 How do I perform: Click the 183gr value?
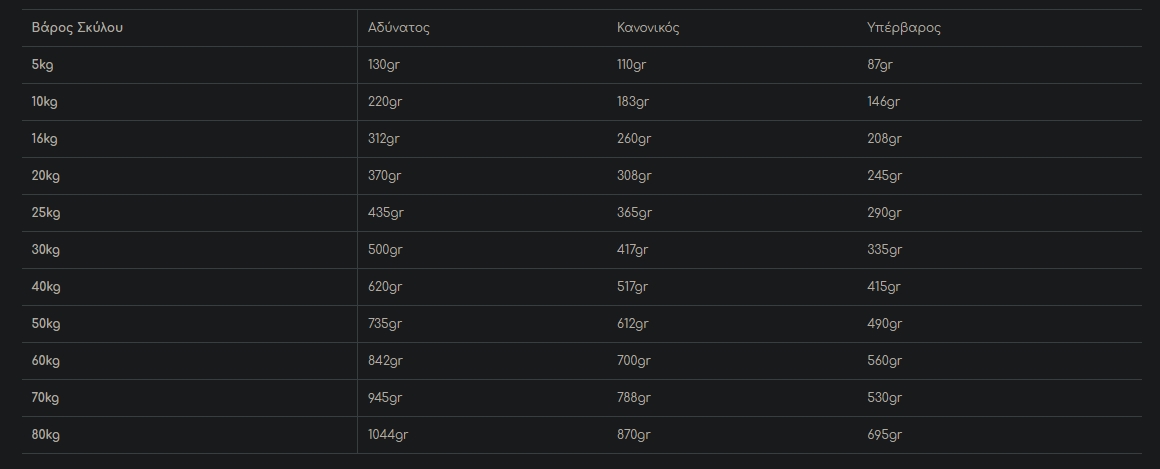(x=633, y=102)
